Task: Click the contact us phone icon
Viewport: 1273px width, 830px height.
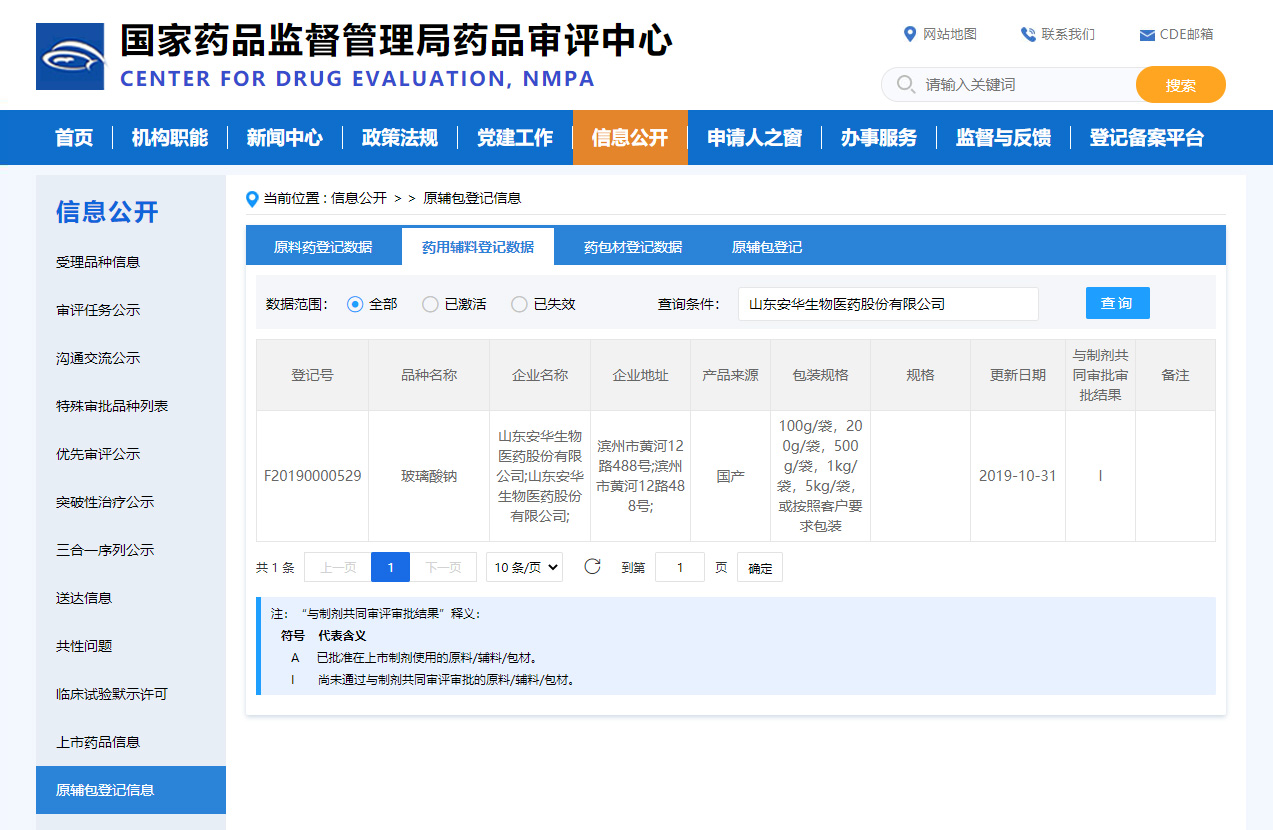Action: point(1028,34)
